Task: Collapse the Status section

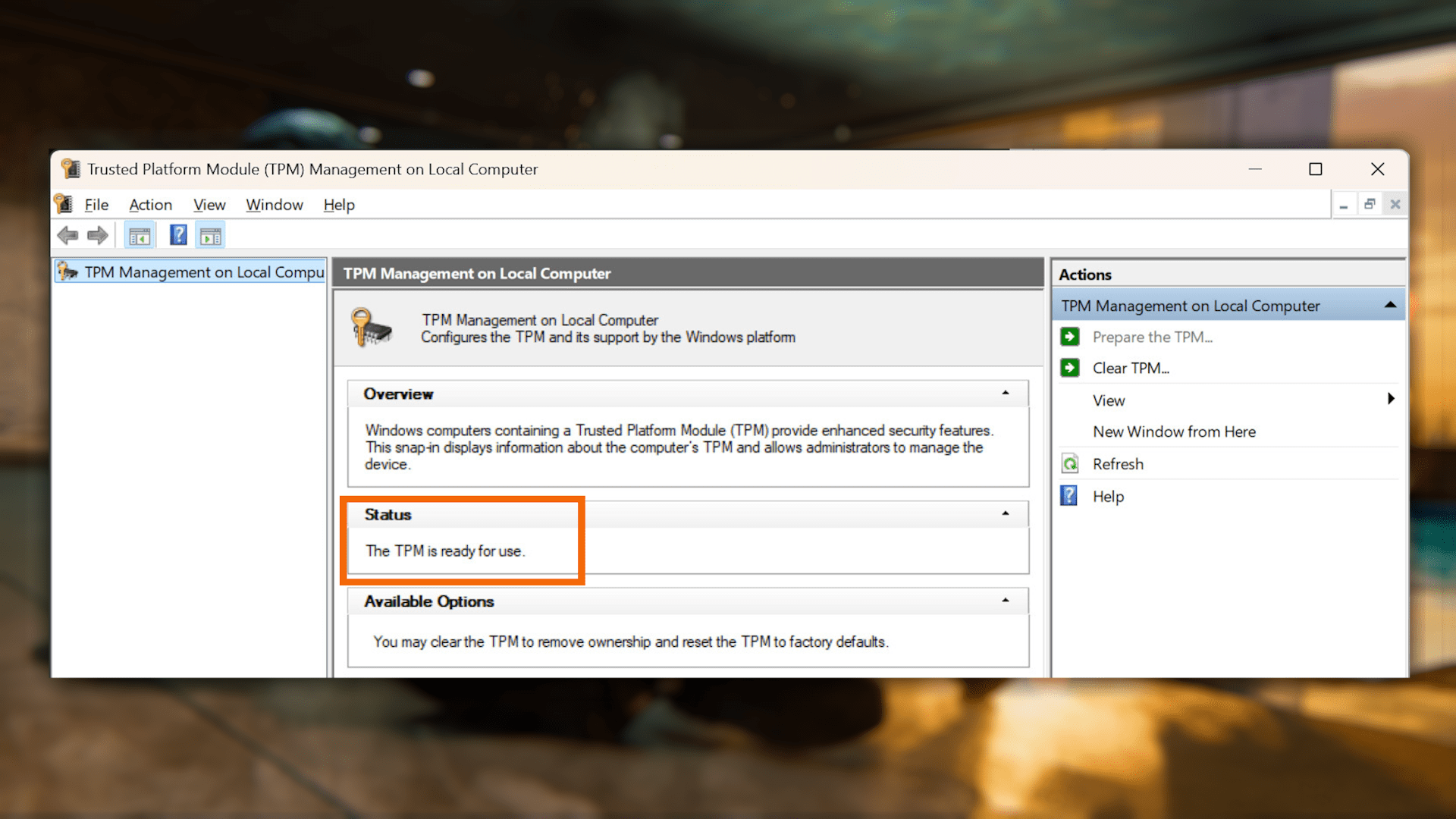Action: pyautogui.click(x=1006, y=513)
